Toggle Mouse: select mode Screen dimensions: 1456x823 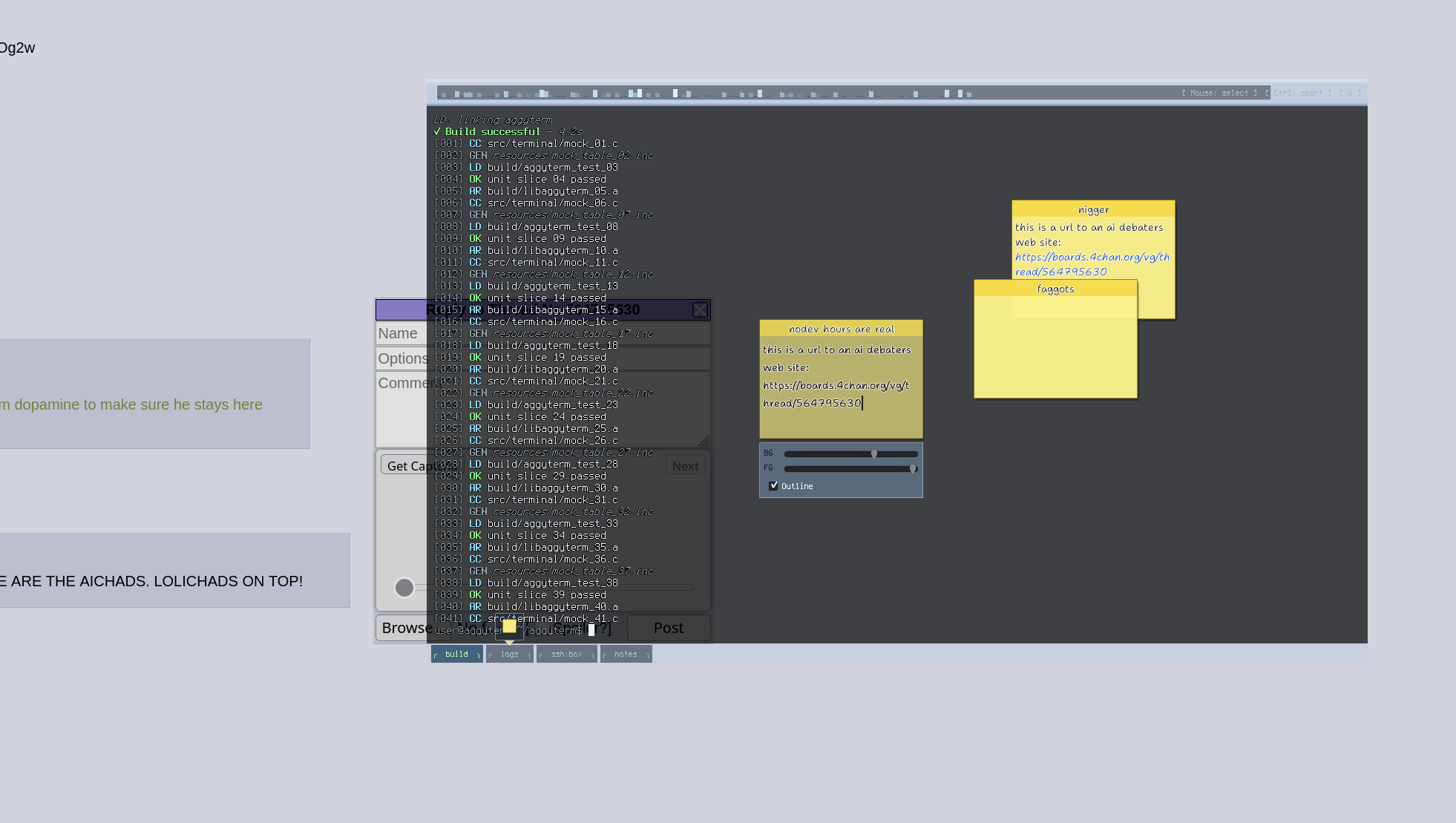point(1219,94)
